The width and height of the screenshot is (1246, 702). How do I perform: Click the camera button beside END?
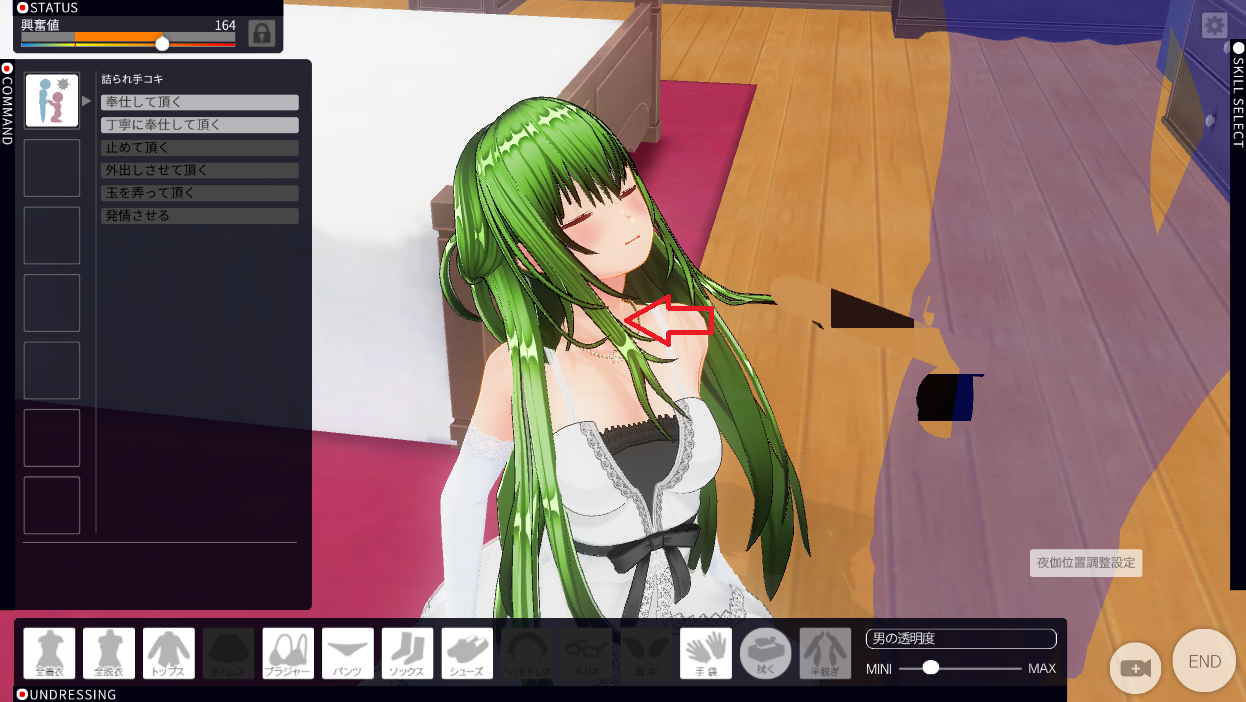click(1136, 668)
